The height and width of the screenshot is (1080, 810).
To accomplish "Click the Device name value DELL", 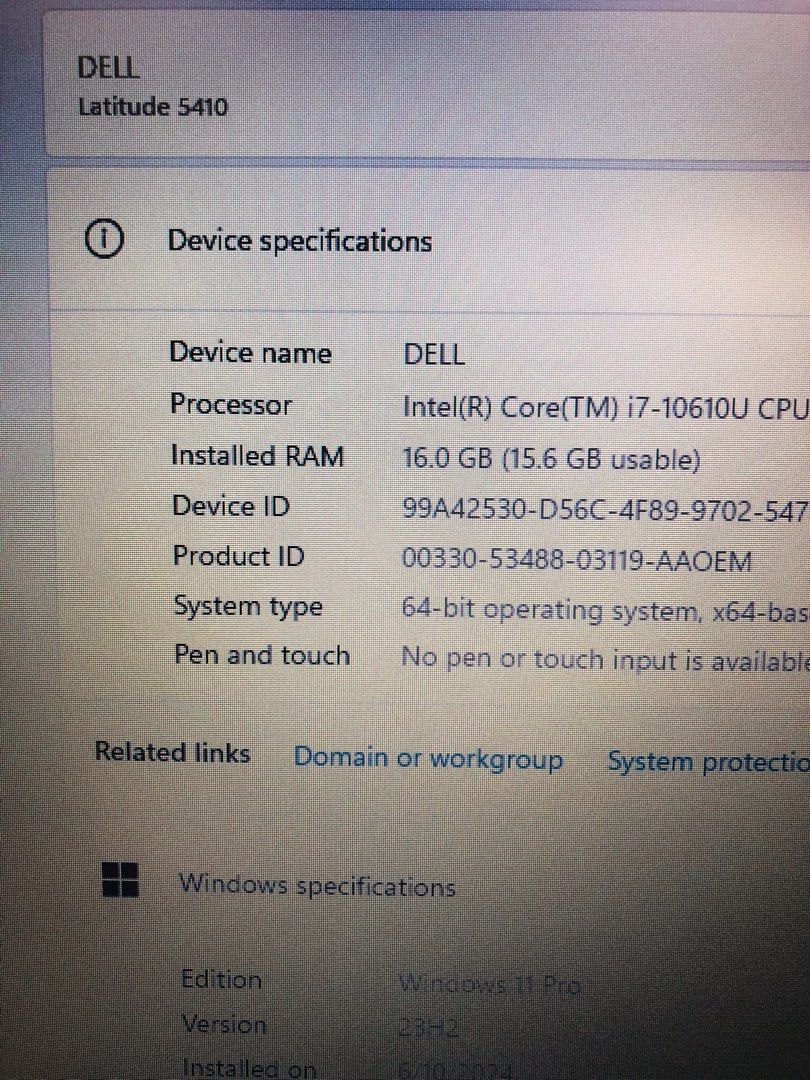I will (x=433, y=355).
